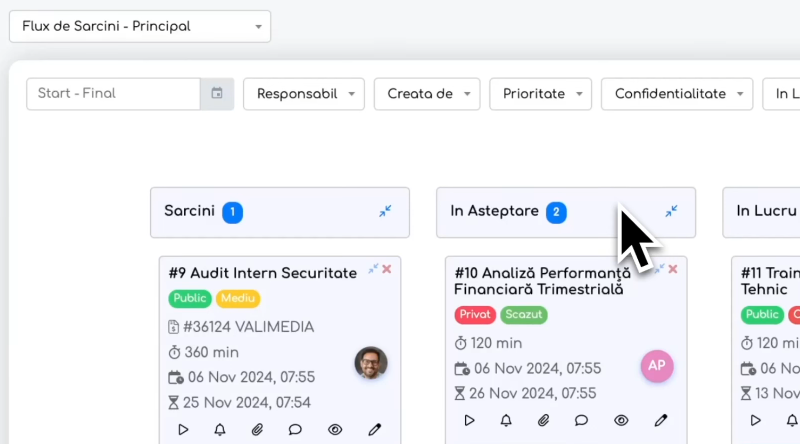Start task #10 with the play icon
The width and height of the screenshot is (800, 444).
click(470, 420)
